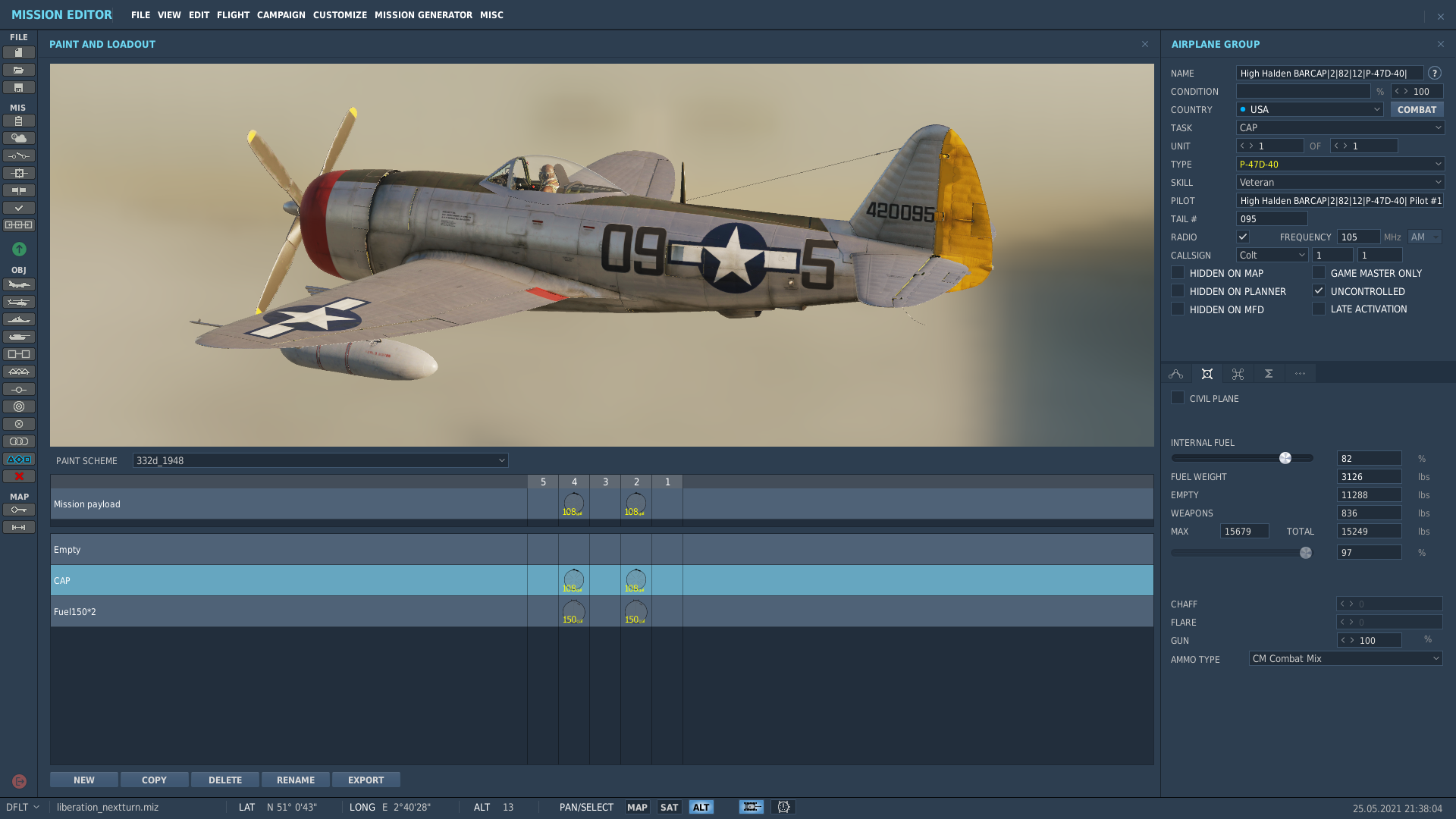This screenshot has height=819, width=1456.
Task: Open the AMMO TYPE dropdown CM Combat Mix
Action: [1345, 658]
